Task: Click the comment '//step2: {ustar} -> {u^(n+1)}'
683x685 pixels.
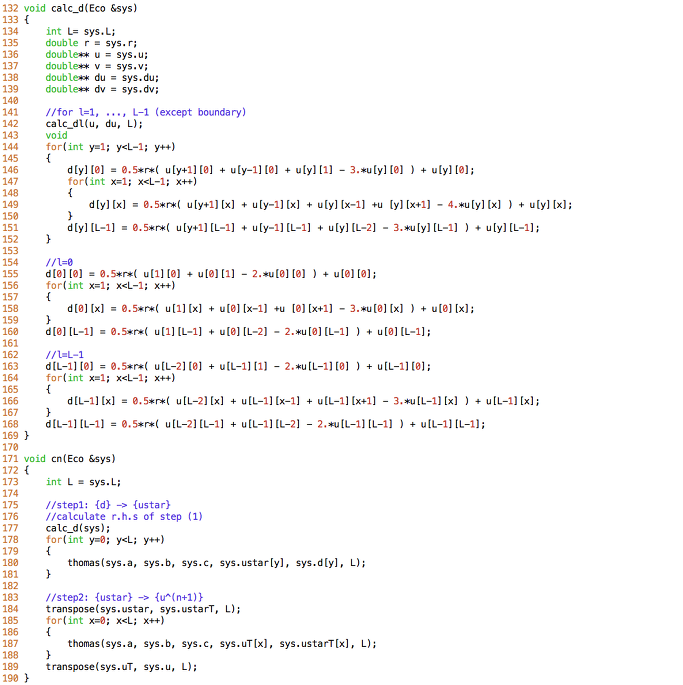Action: [x=124, y=598]
